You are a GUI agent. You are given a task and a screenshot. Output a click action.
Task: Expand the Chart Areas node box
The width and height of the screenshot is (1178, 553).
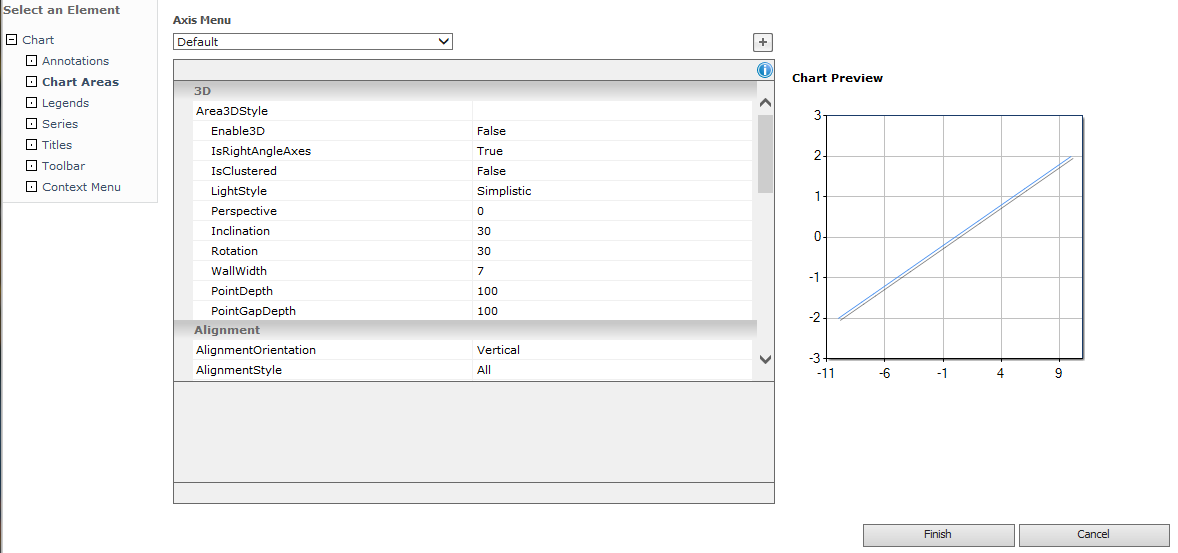pos(31,82)
